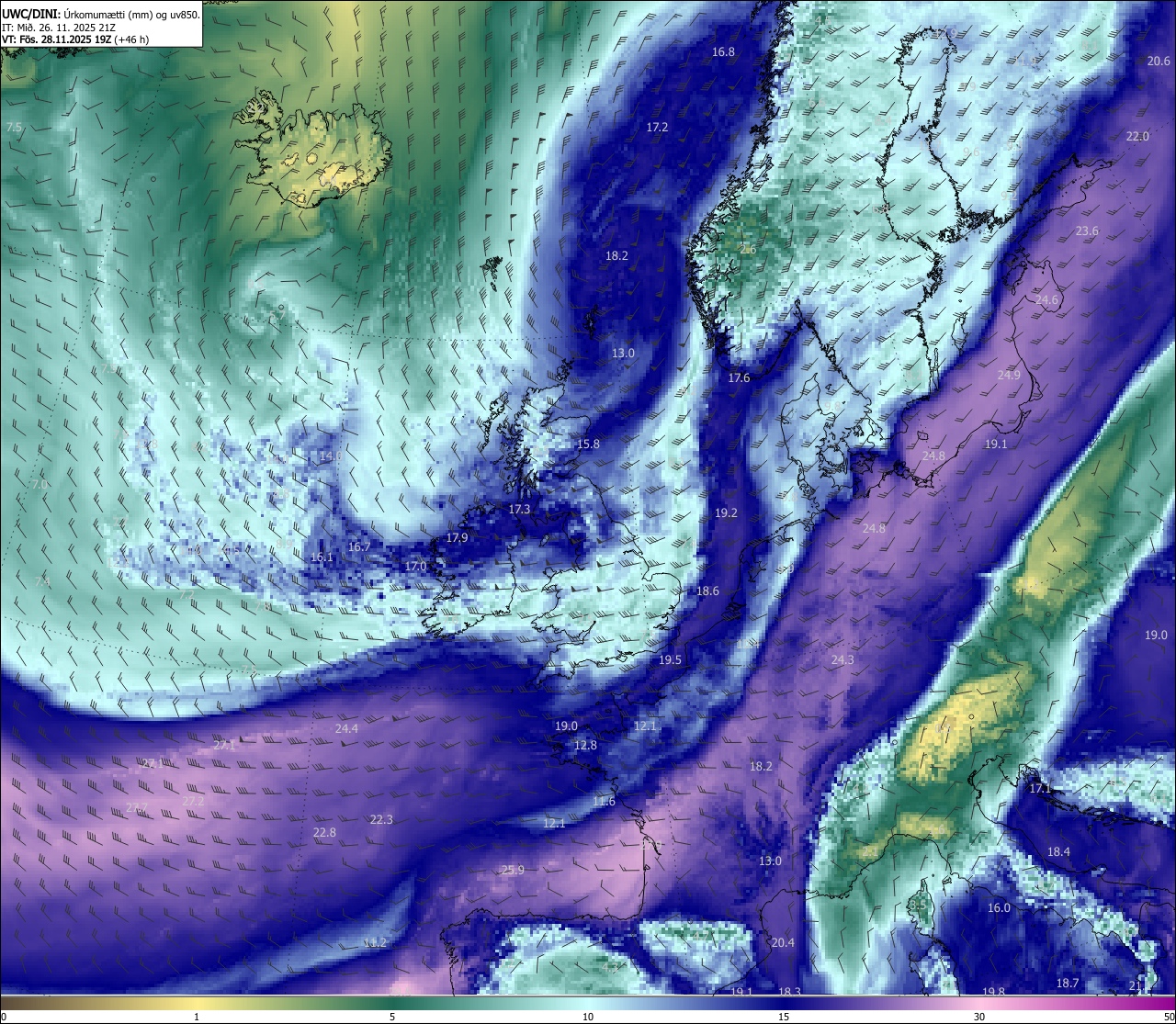This screenshot has width=1176, height=1024.
Task: Click the legend tick labeled 15
Action: (x=784, y=1017)
